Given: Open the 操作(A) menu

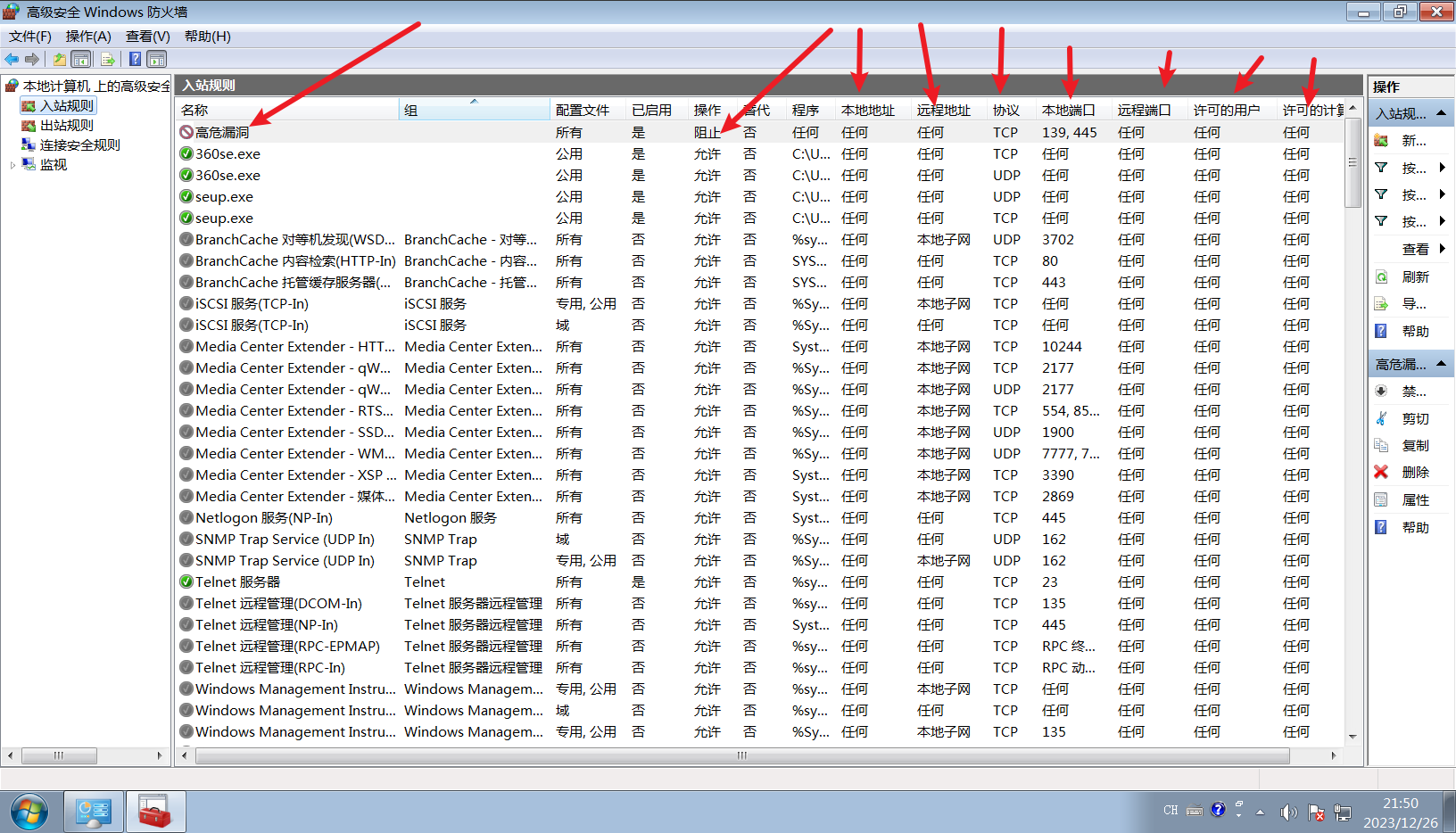Looking at the screenshot, I should (x=88, y=37).
